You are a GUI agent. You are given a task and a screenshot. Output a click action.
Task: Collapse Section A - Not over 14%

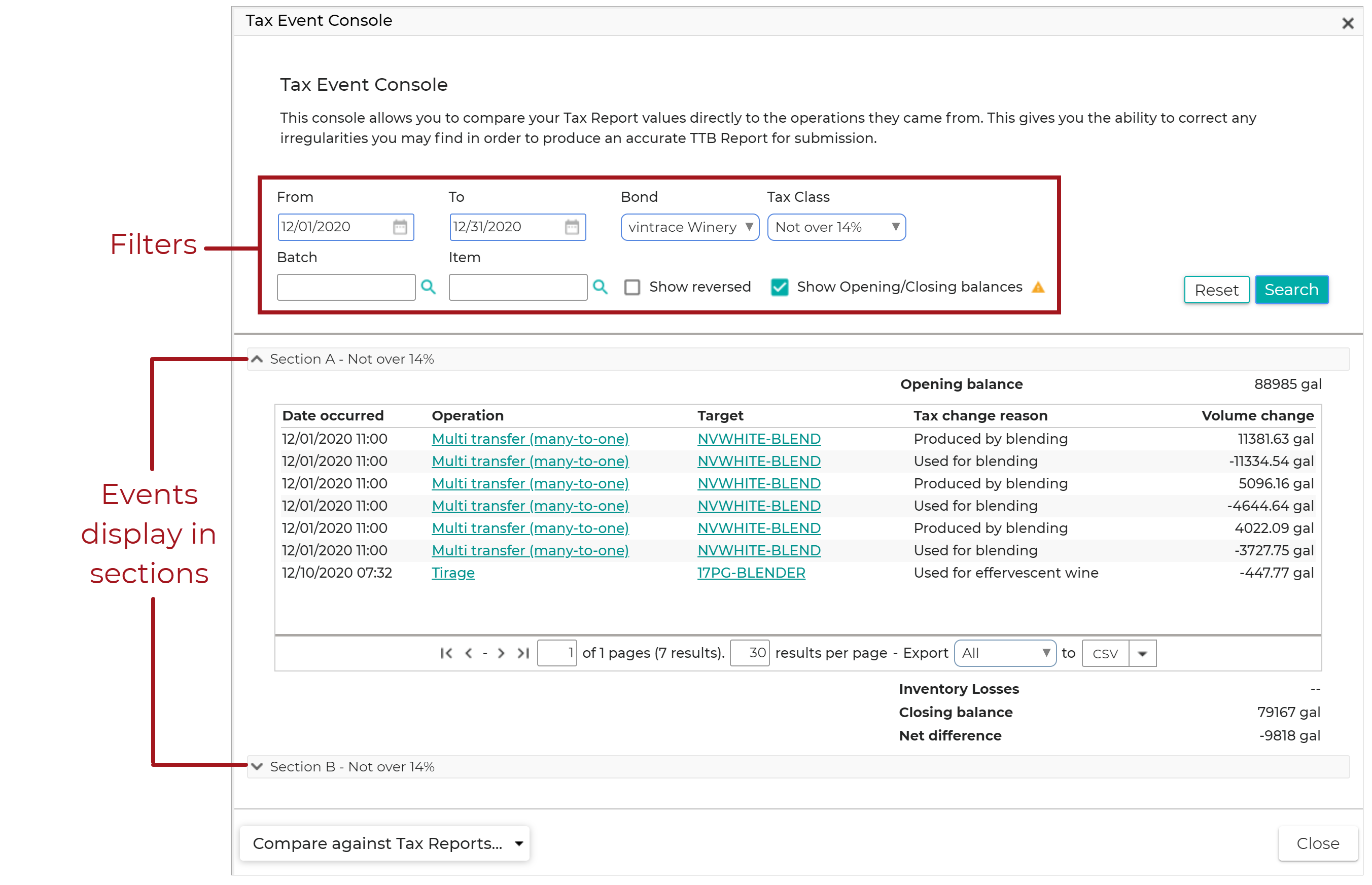(x=256, y=359)
